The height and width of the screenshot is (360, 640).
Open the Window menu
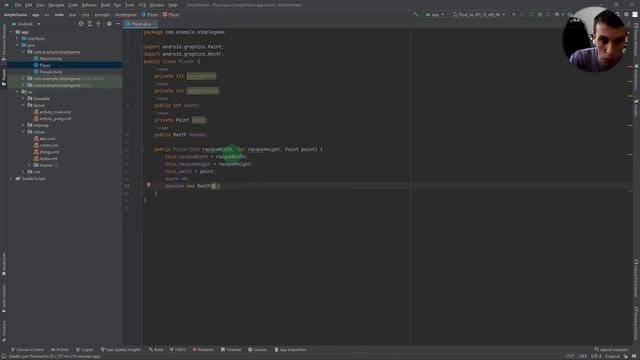[x=157, y=5]
